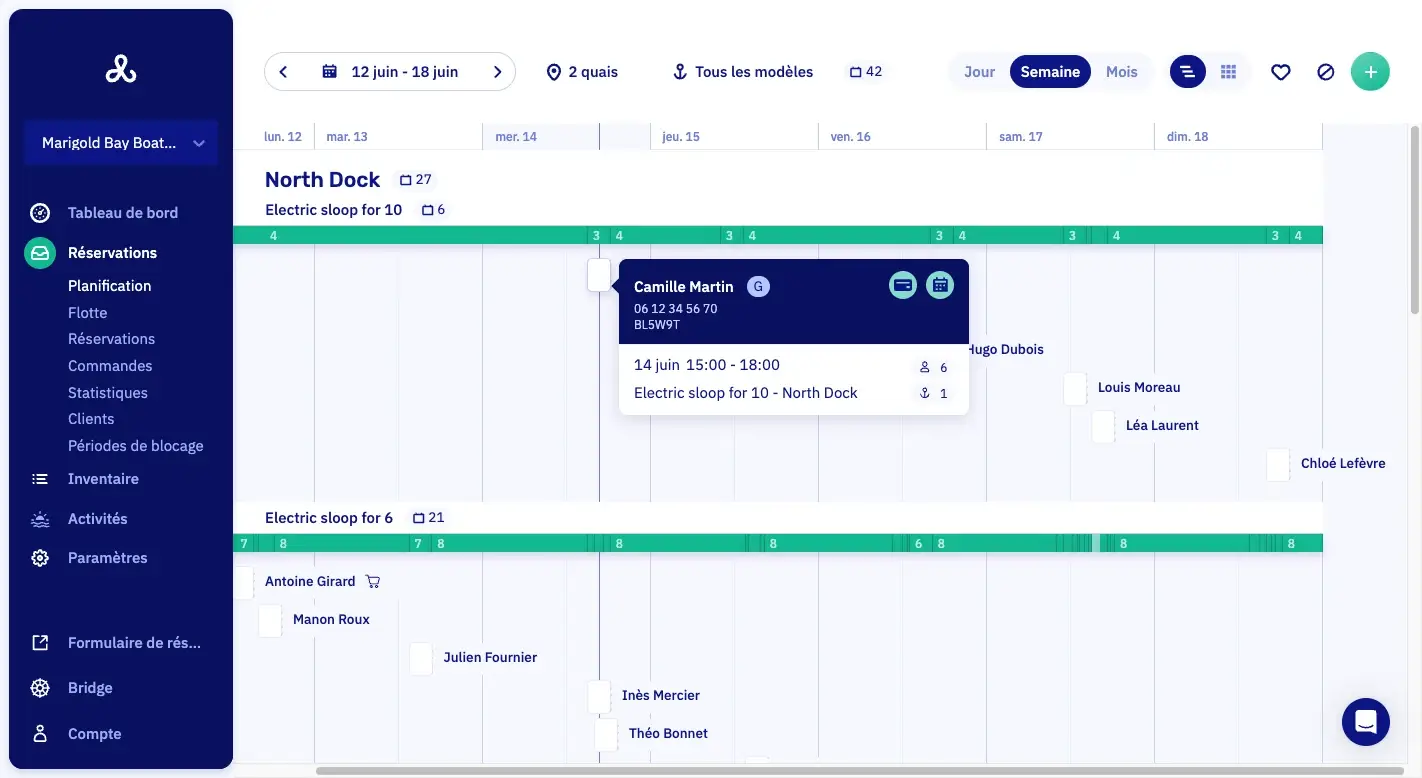Viewport: 1422px width, 778px height.
Task: Expand the Marigold Bay Boat account dropdown
Action: 121,143
